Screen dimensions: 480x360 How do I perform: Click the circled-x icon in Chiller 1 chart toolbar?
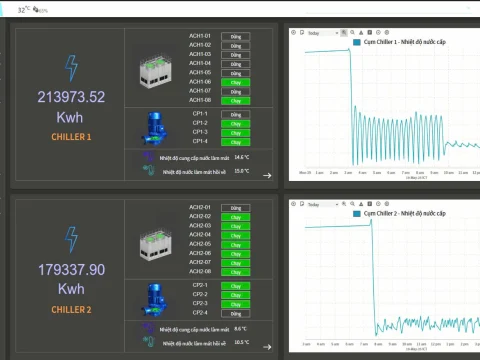293,32
